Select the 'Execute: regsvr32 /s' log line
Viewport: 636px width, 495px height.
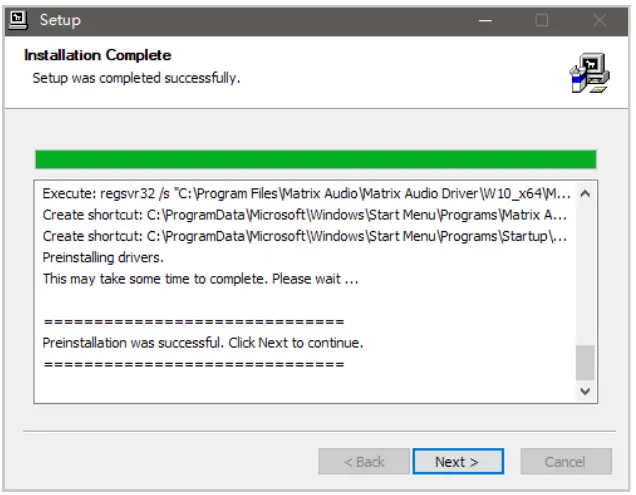coord(307,194)
